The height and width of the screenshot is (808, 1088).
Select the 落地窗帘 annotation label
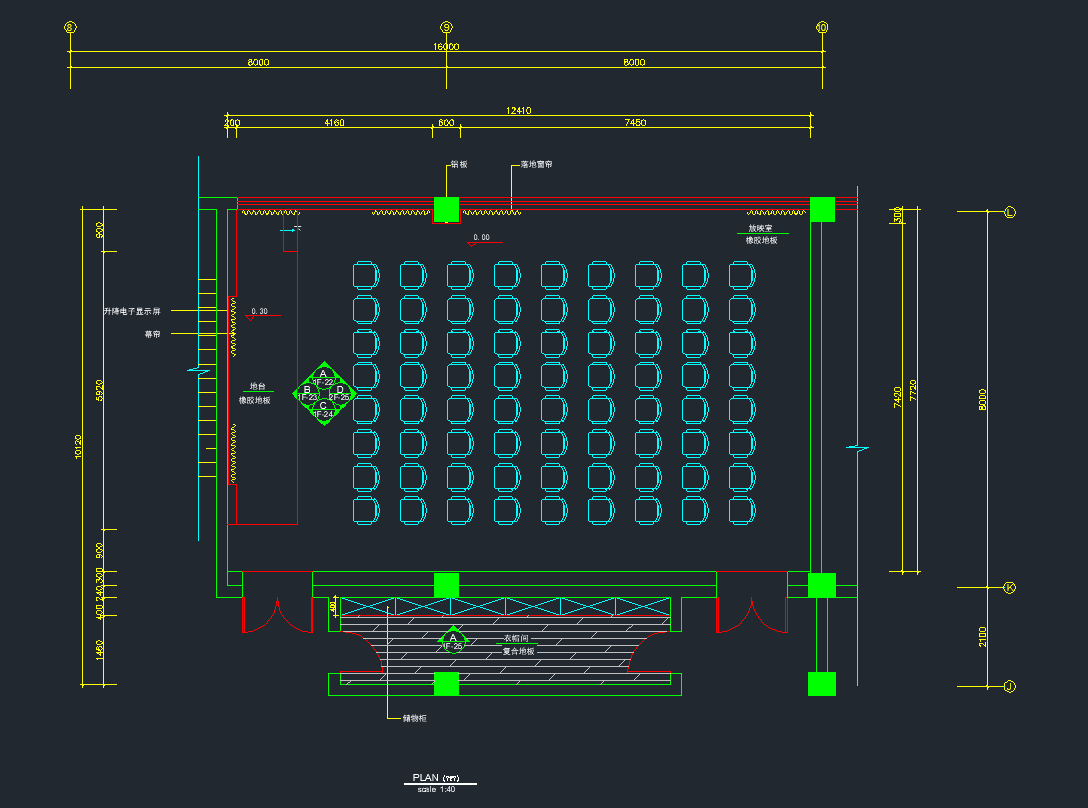pos(537,164)
